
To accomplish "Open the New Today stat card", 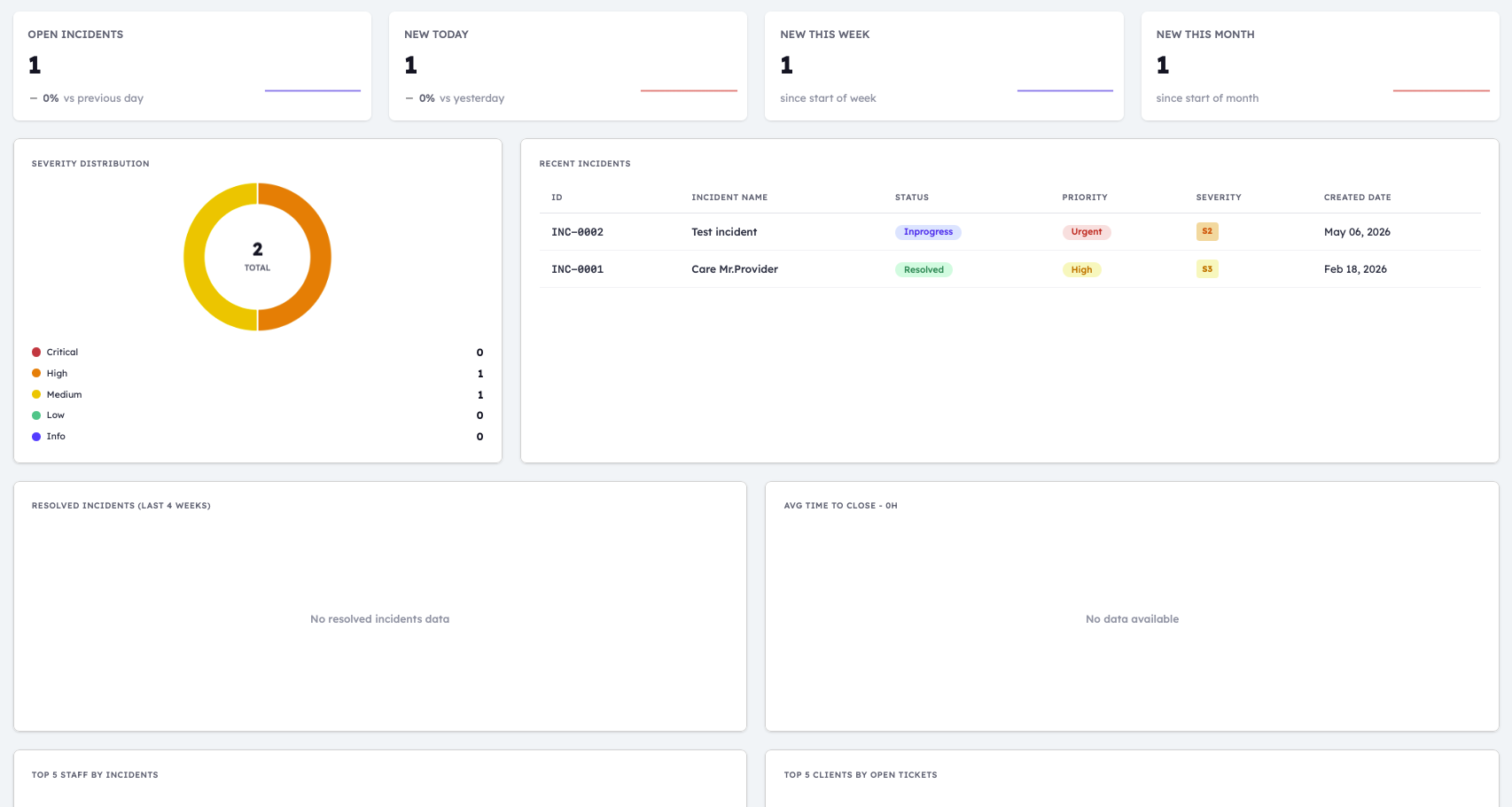I will coord(568,66).
